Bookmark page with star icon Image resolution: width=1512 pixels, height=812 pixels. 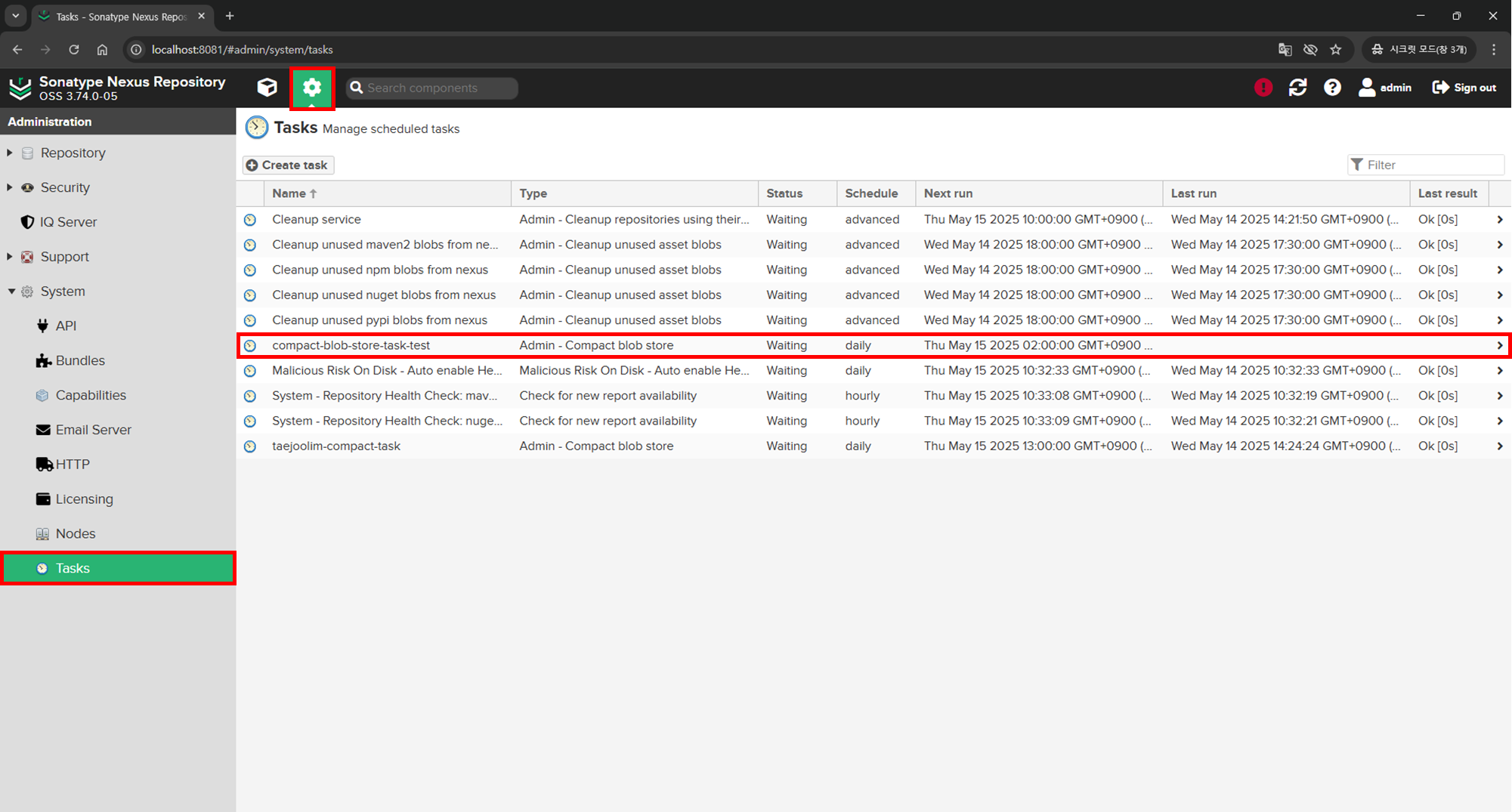tap(1336, 50)
